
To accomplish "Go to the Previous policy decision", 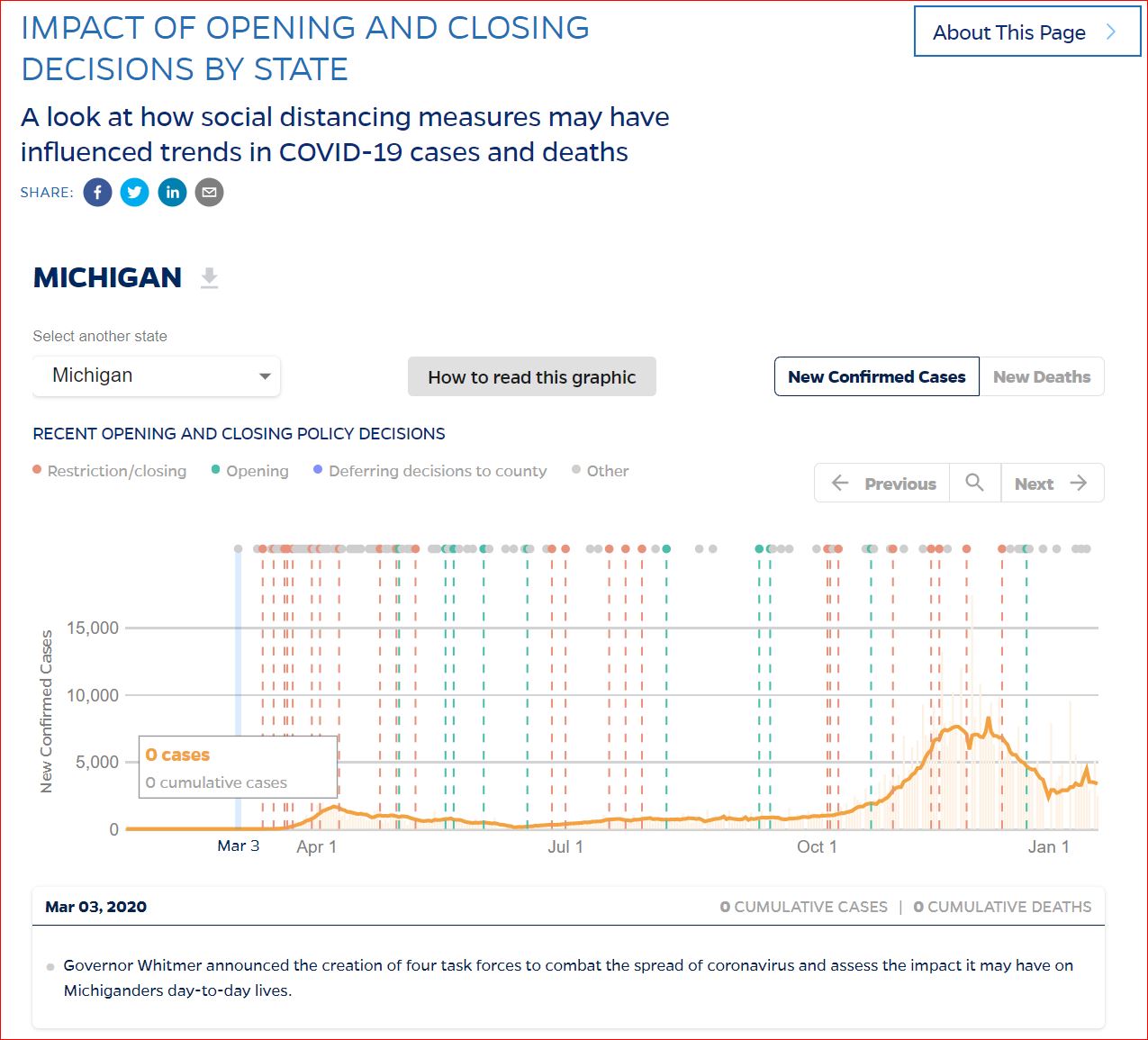I will pyautogui.click(x=882, y=483).
